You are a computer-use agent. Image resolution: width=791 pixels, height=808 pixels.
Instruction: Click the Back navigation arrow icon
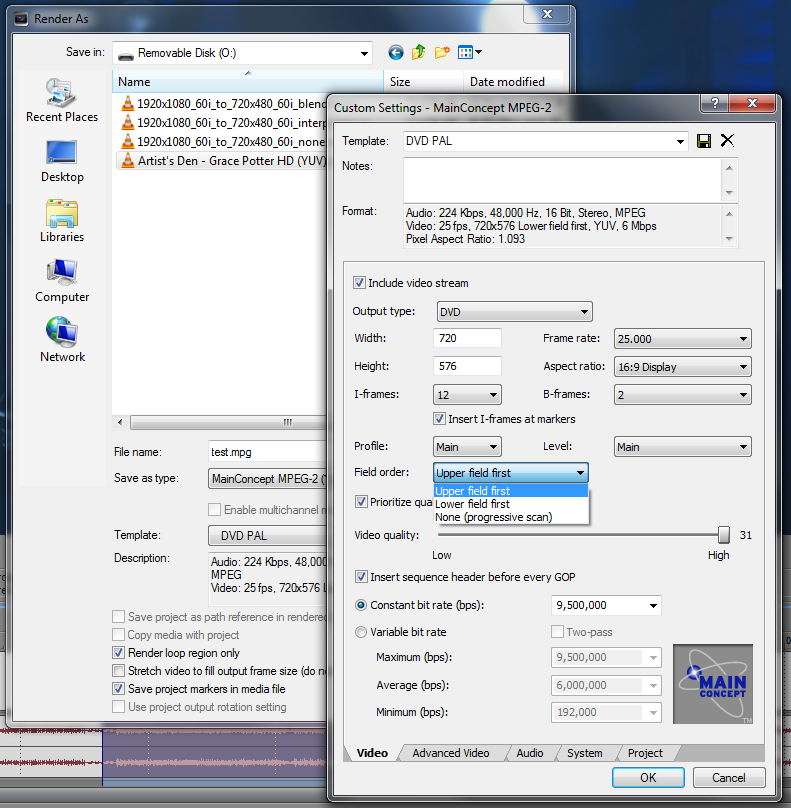click(396, 52)
